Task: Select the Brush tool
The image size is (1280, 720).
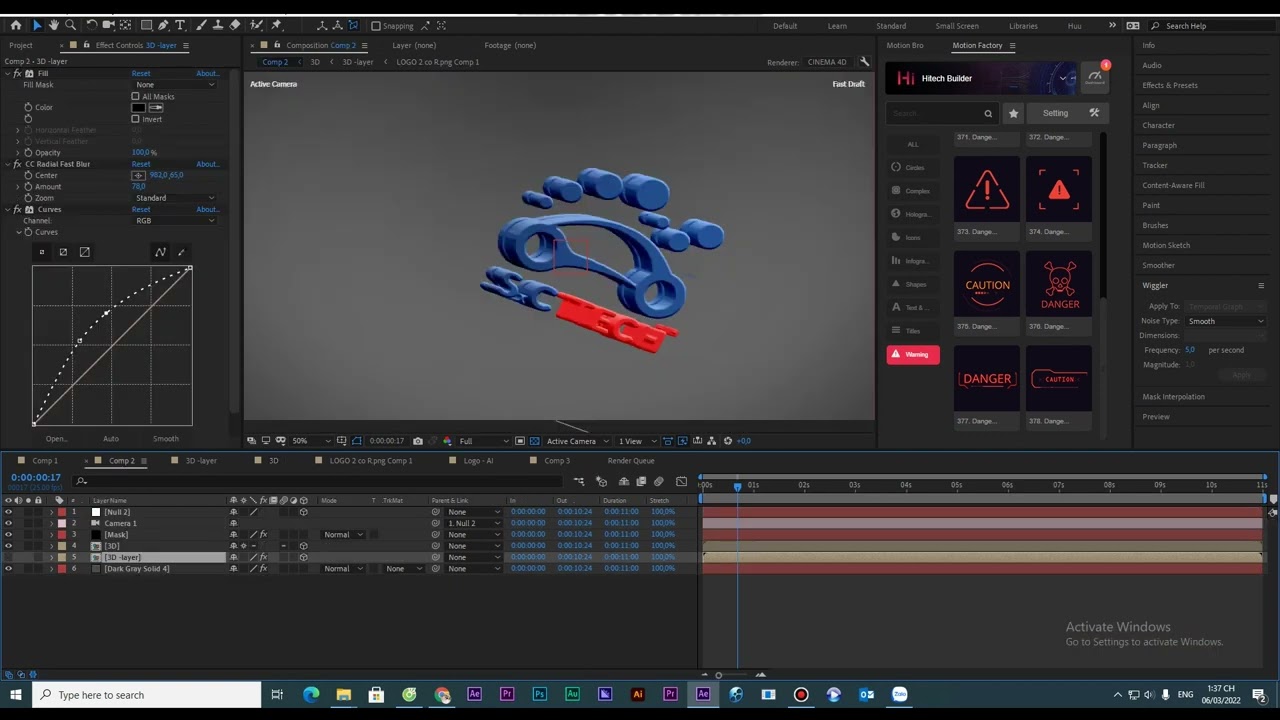Action: click(201, 25)
